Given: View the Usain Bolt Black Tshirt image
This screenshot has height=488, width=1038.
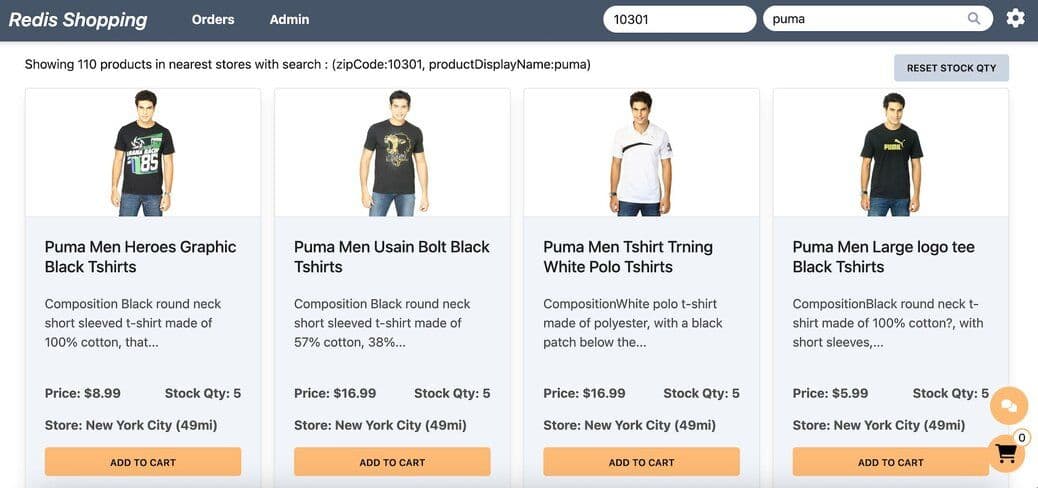Looking at the screenshot, I should click(x=392, y=153).
